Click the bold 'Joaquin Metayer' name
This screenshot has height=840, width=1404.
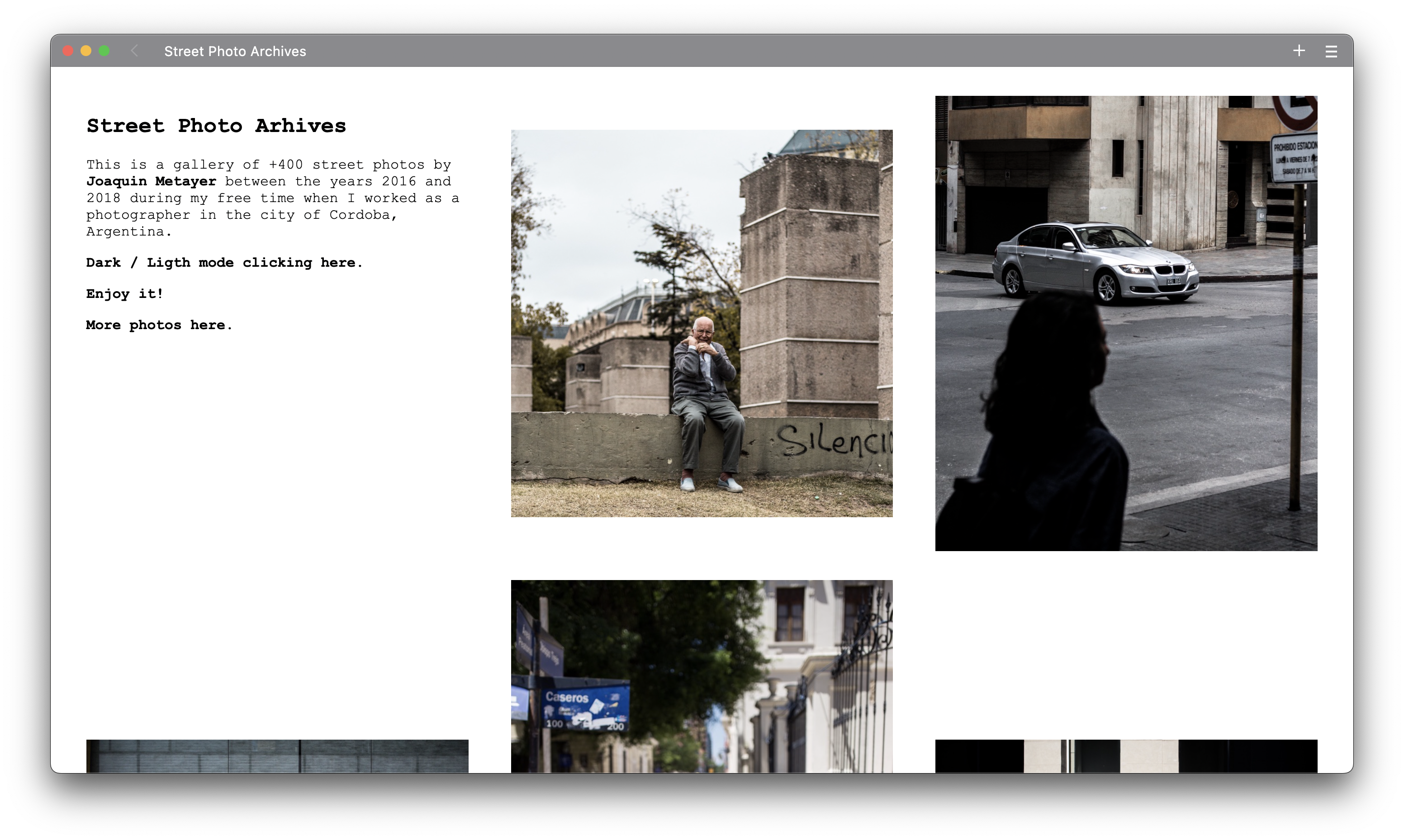click(151, 181)
